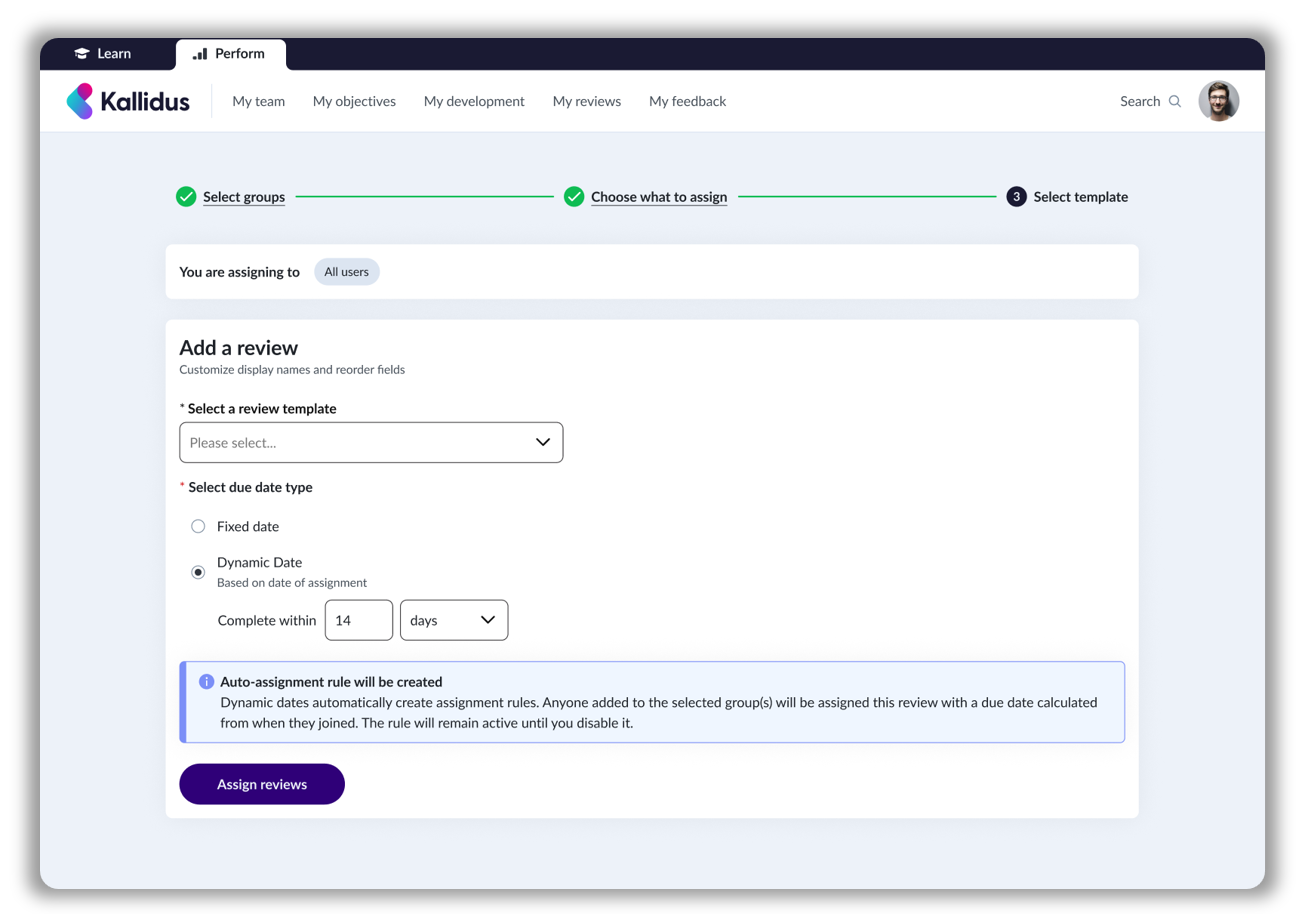Click the search magnifier icon
1309x914 pixels.
[x=1175, y=101]
